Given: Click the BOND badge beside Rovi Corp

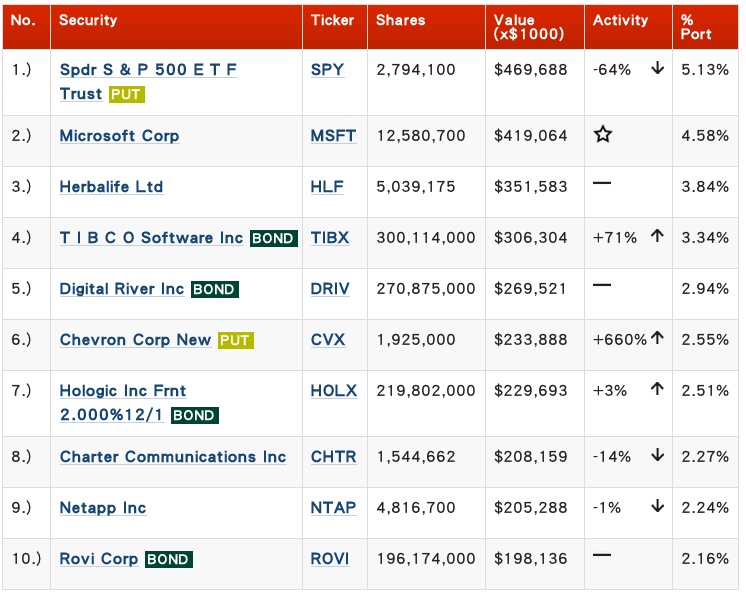Looking at the screenshot, I should [169, 559].
